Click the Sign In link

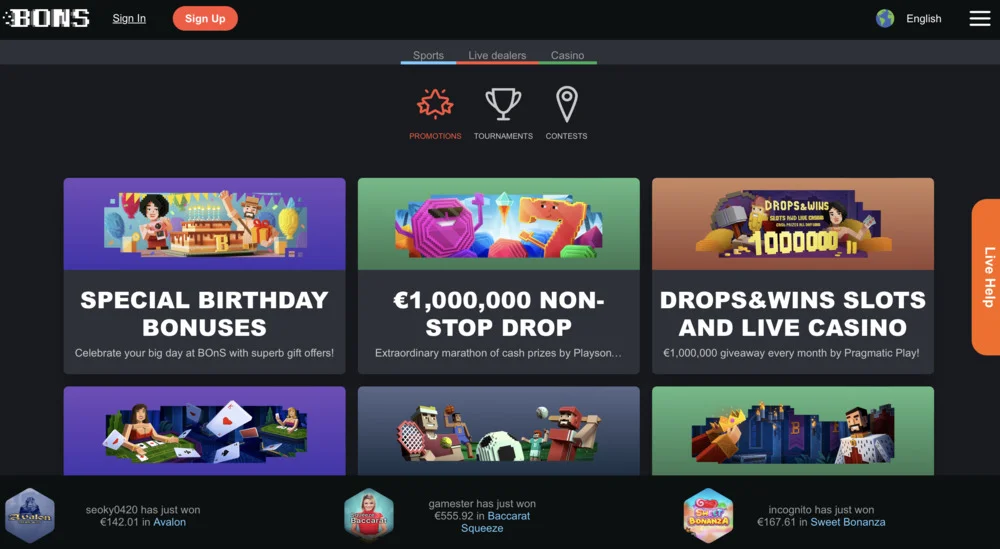click(129, 18)
